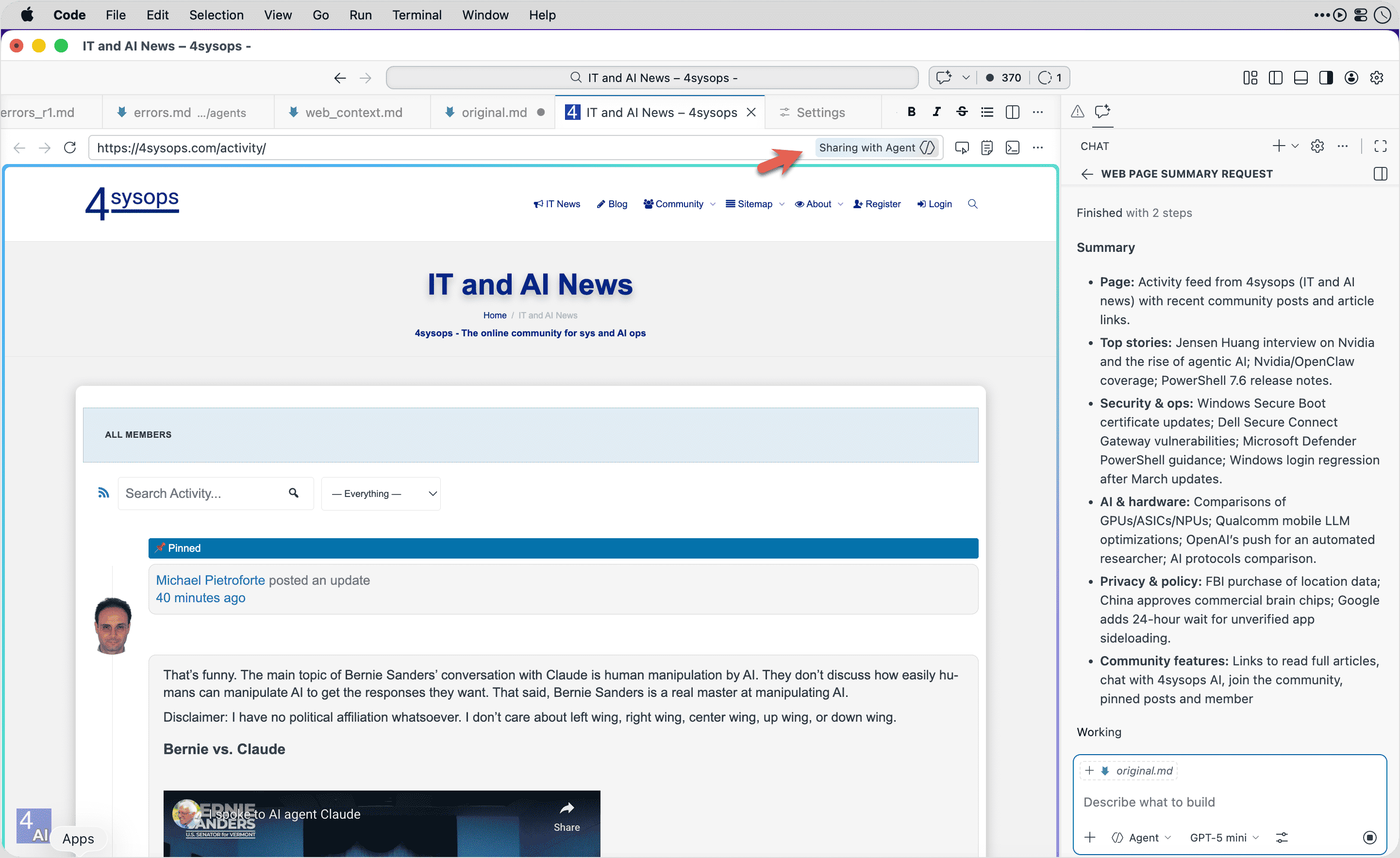Click the browser reload icon

(x=70, y=148)
